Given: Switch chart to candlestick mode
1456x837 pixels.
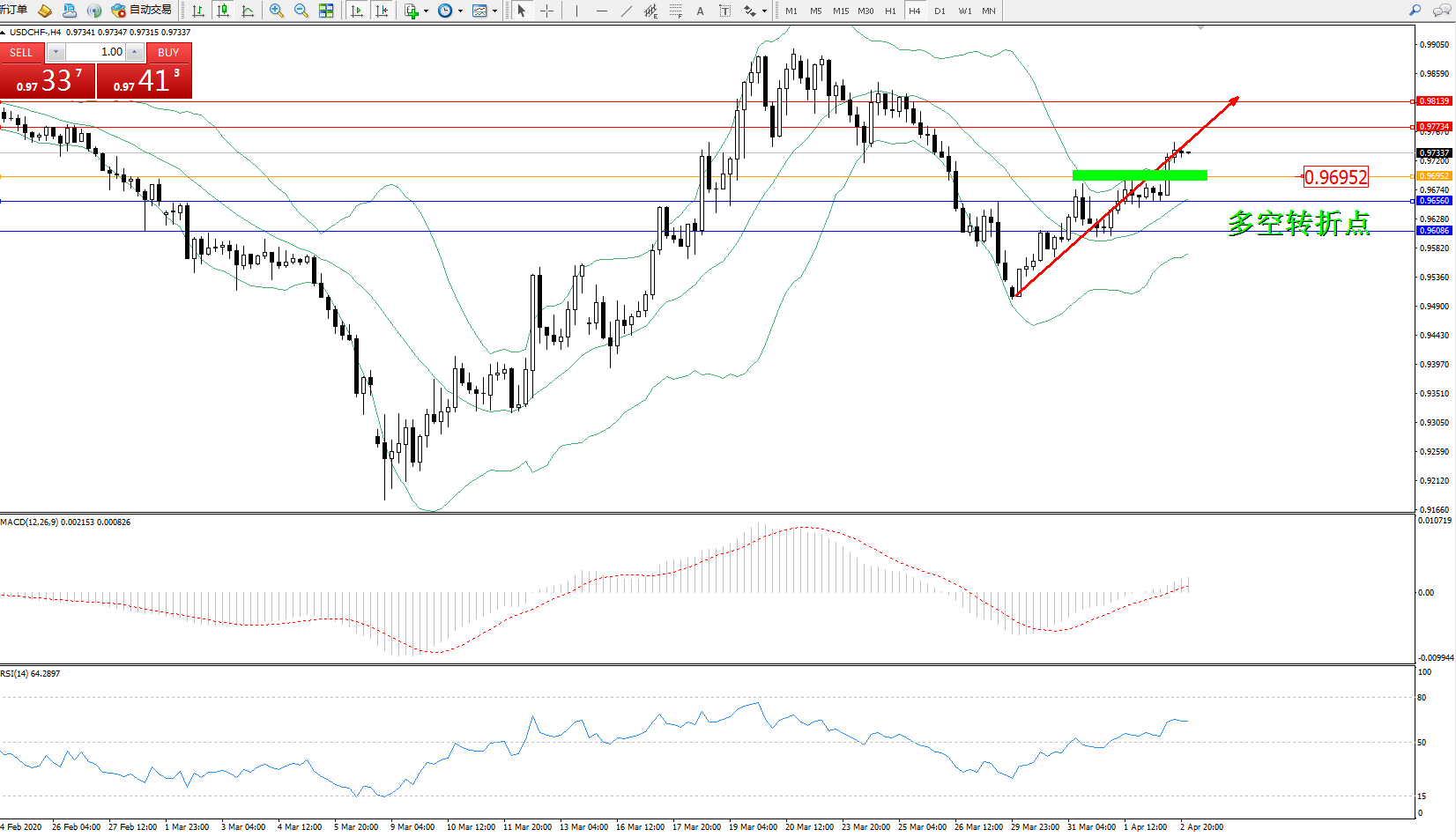Looking at the screenshot, I should [223, 11].
